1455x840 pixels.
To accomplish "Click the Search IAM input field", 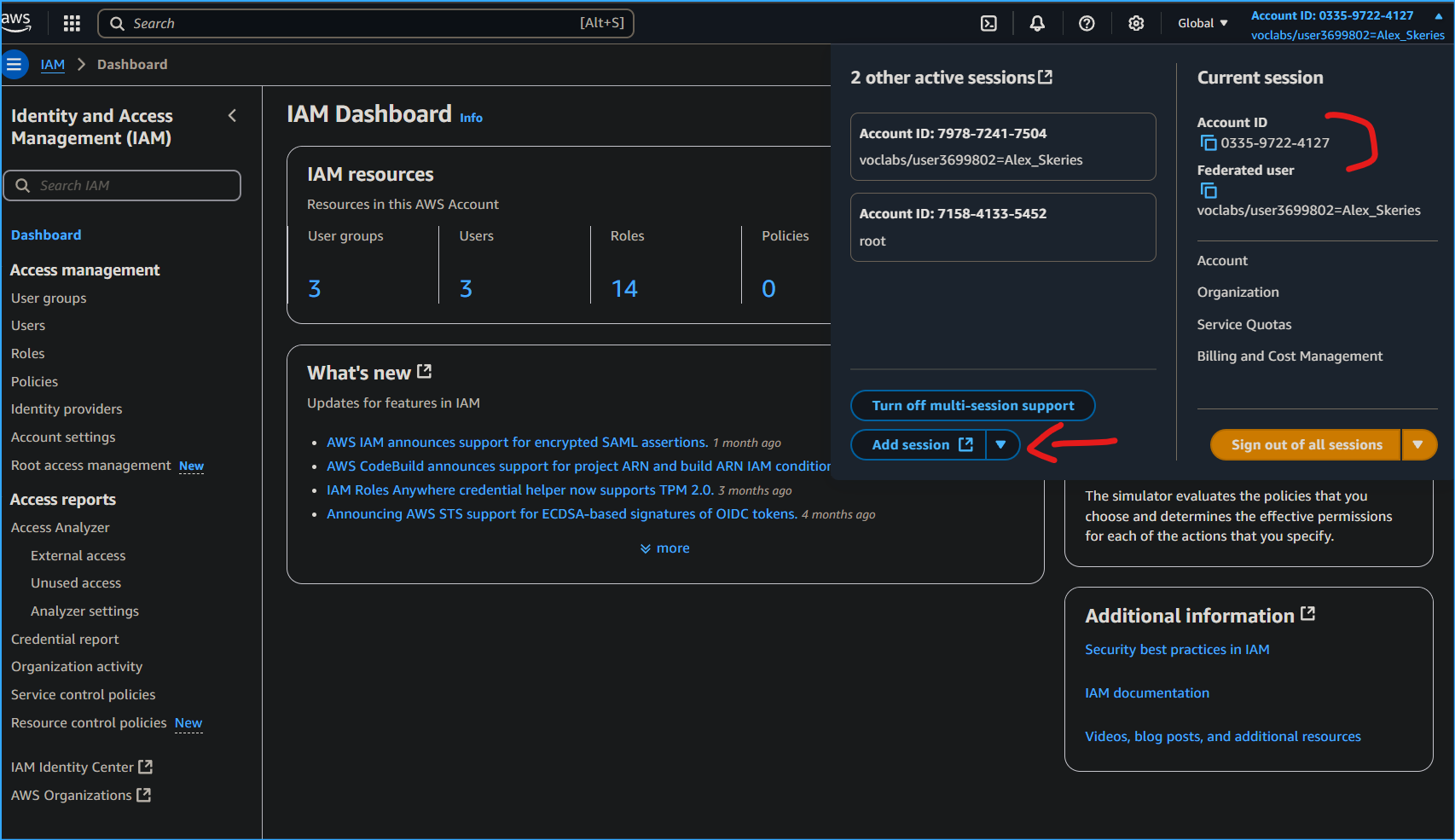I will 122,185.
